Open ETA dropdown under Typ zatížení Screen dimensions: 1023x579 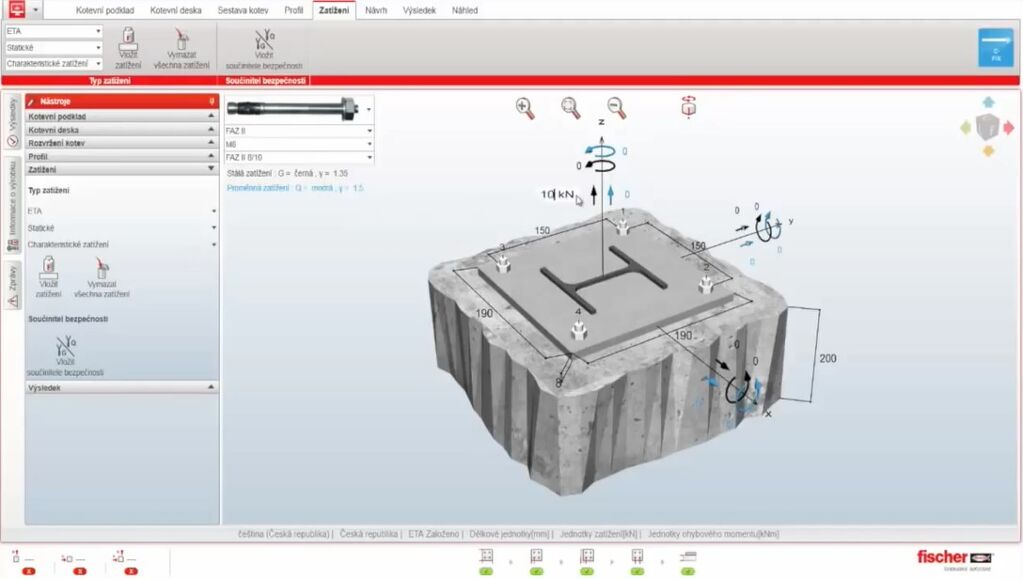(x=121, y=211)
